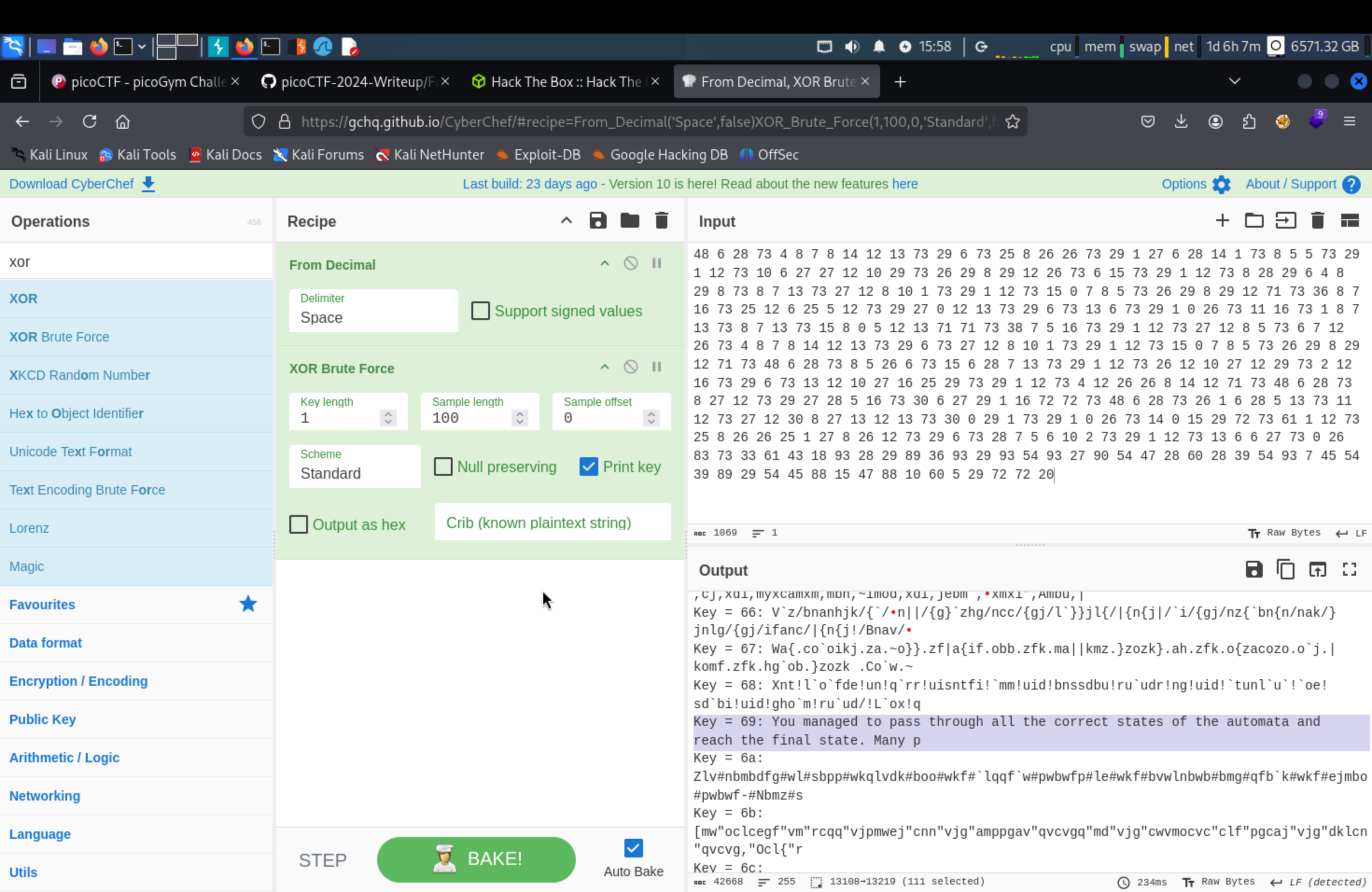Viewport: 1372px width, 892px height.
Task: Expand Encryption / Encoding category
Action: pos(136,681)
